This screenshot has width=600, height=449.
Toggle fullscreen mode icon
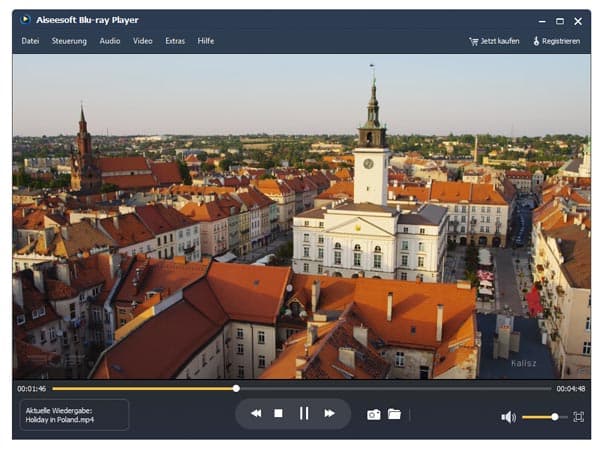click(579, 417)
